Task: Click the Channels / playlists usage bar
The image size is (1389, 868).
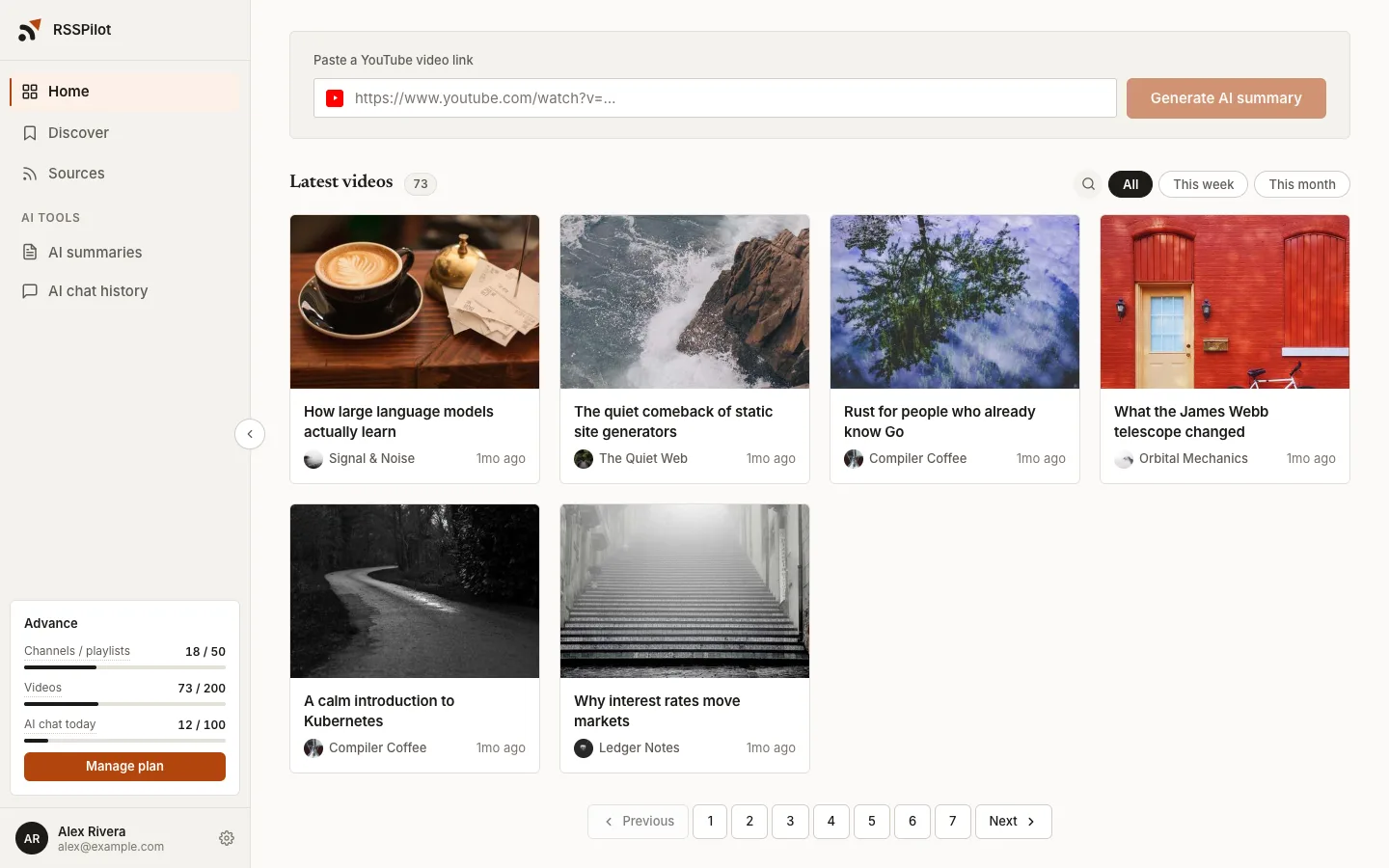Action: click(x=124, y=667)
